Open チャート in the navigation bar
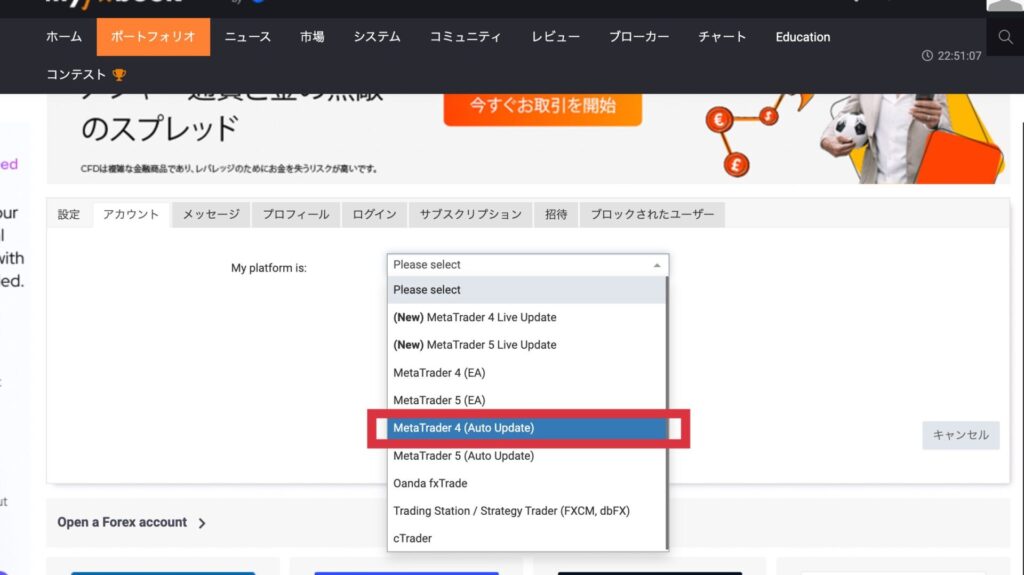Screen dimensions: 1024x575 722,37
